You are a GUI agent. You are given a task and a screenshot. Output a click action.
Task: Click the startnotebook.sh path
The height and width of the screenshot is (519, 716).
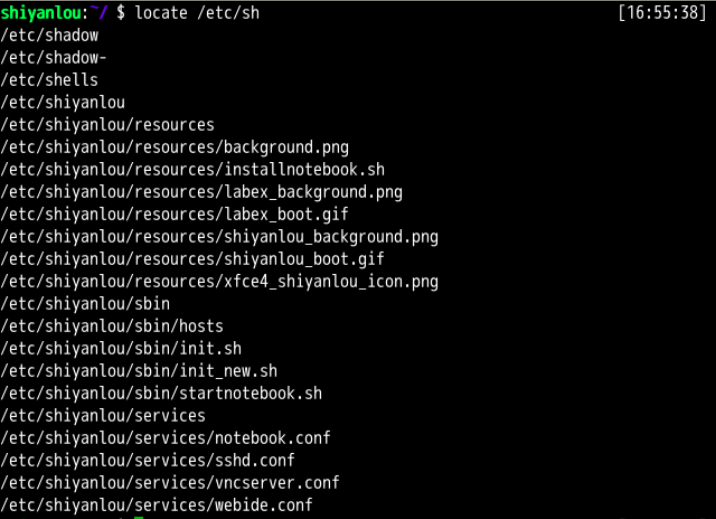(161, 393)
